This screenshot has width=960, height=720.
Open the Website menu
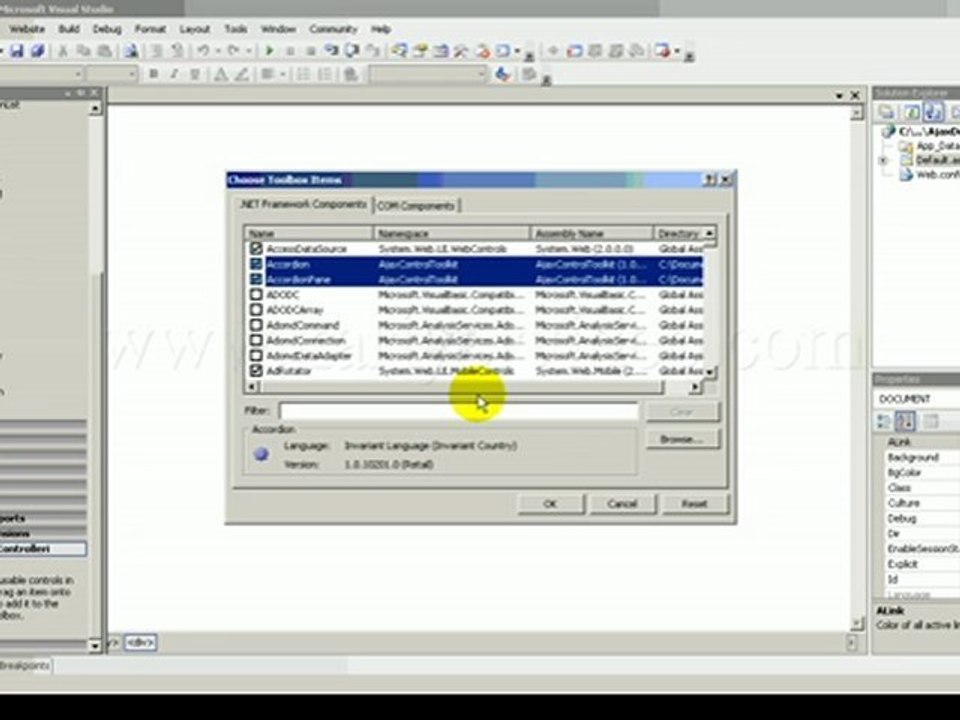tap(27, 29)
